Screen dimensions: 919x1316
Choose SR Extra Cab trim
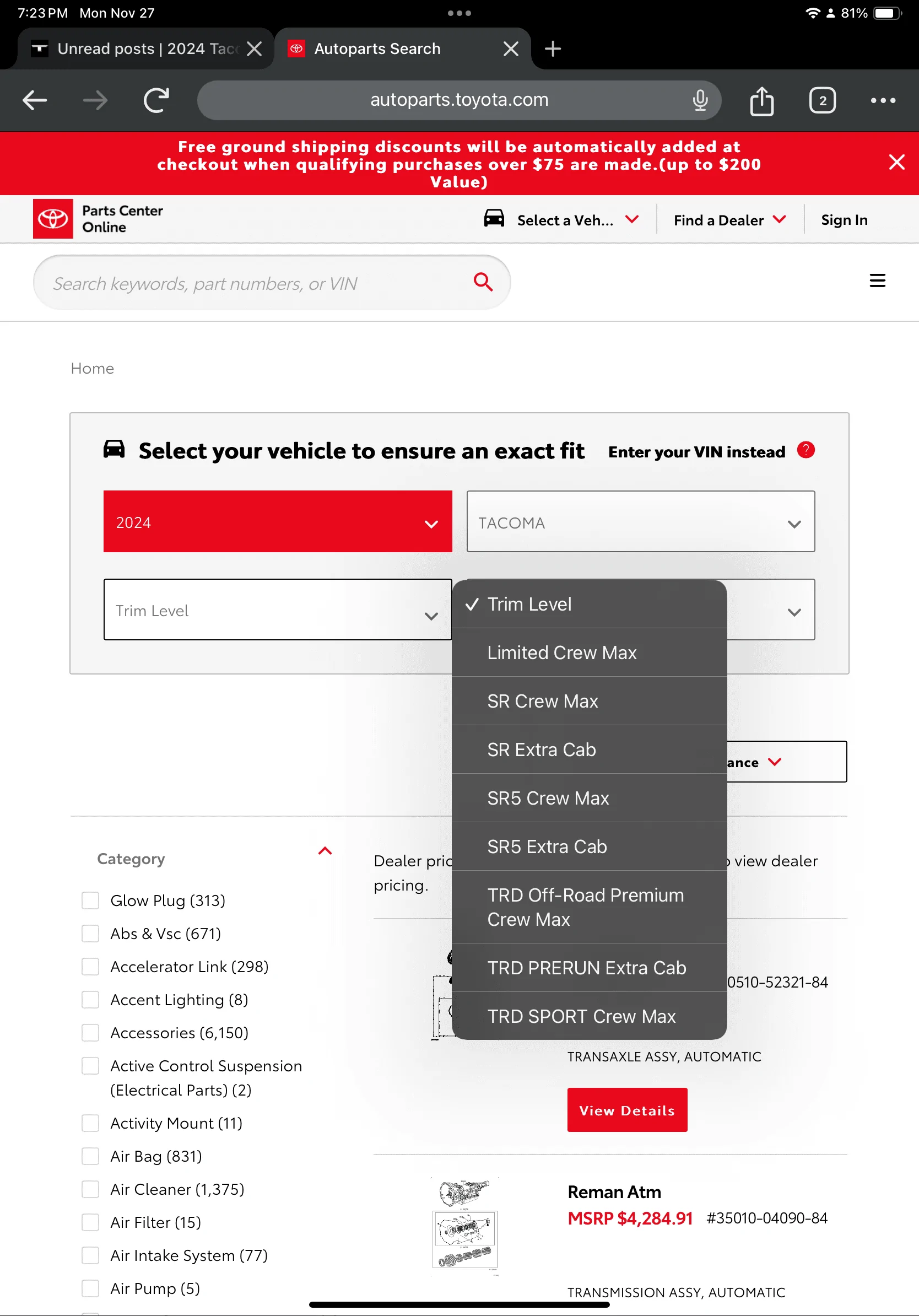coord(589,749)
